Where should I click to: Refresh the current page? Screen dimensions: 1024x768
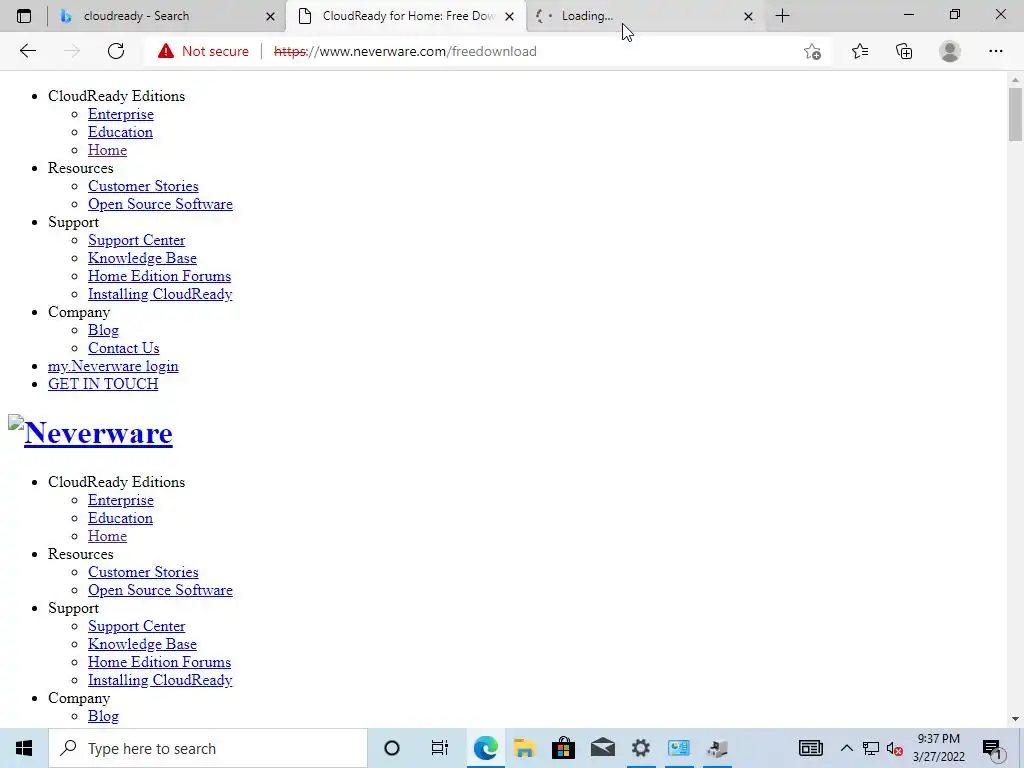(116, 51)
